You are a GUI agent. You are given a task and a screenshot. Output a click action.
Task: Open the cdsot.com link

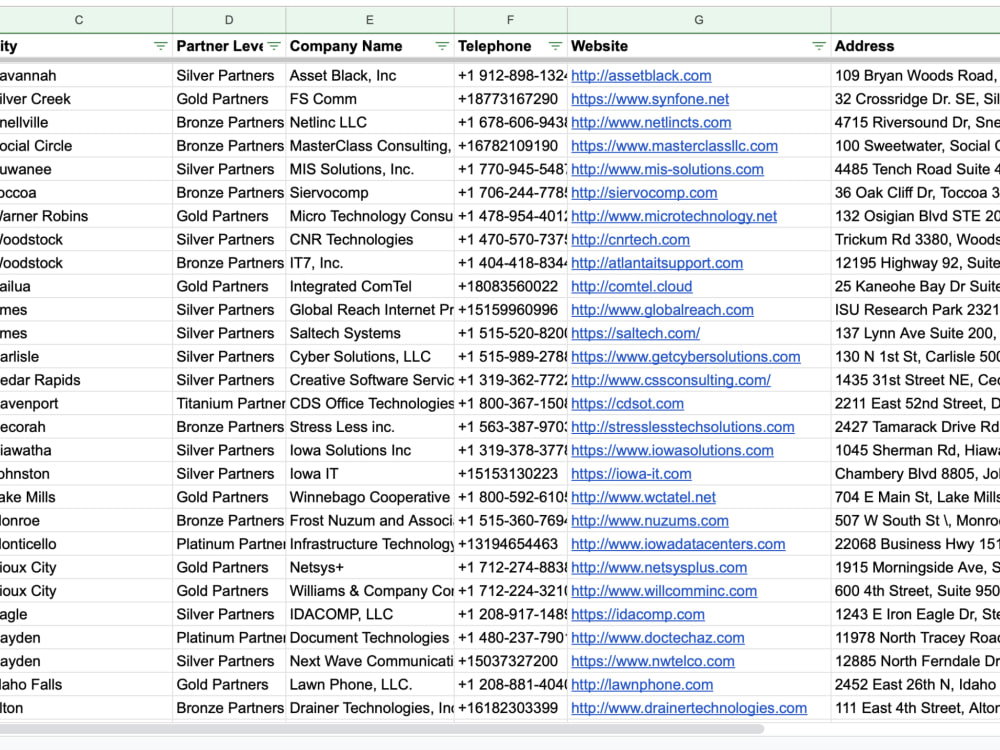[628, 404]
